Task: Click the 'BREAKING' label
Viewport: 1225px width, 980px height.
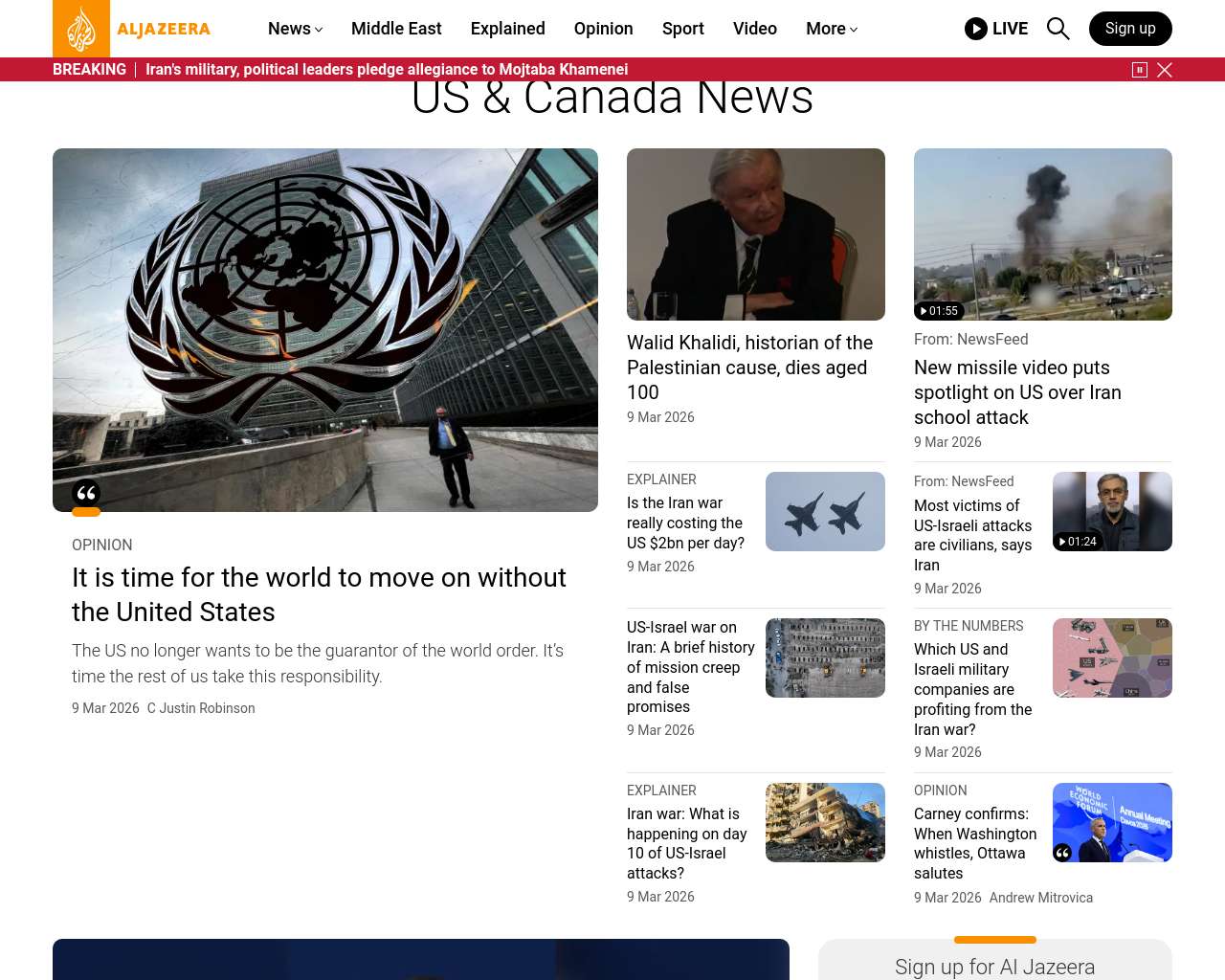Action: [x=89, y=70]
